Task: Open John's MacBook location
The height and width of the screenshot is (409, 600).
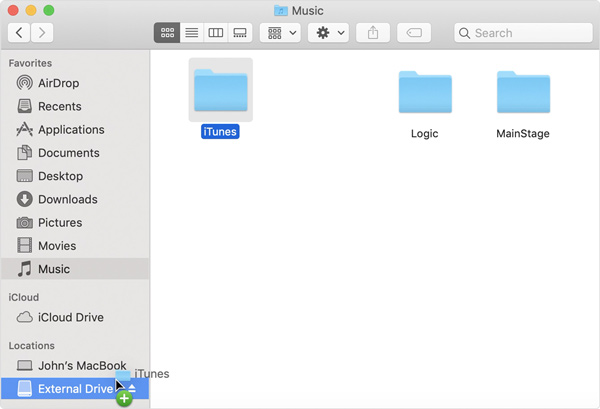Action: 75,365
